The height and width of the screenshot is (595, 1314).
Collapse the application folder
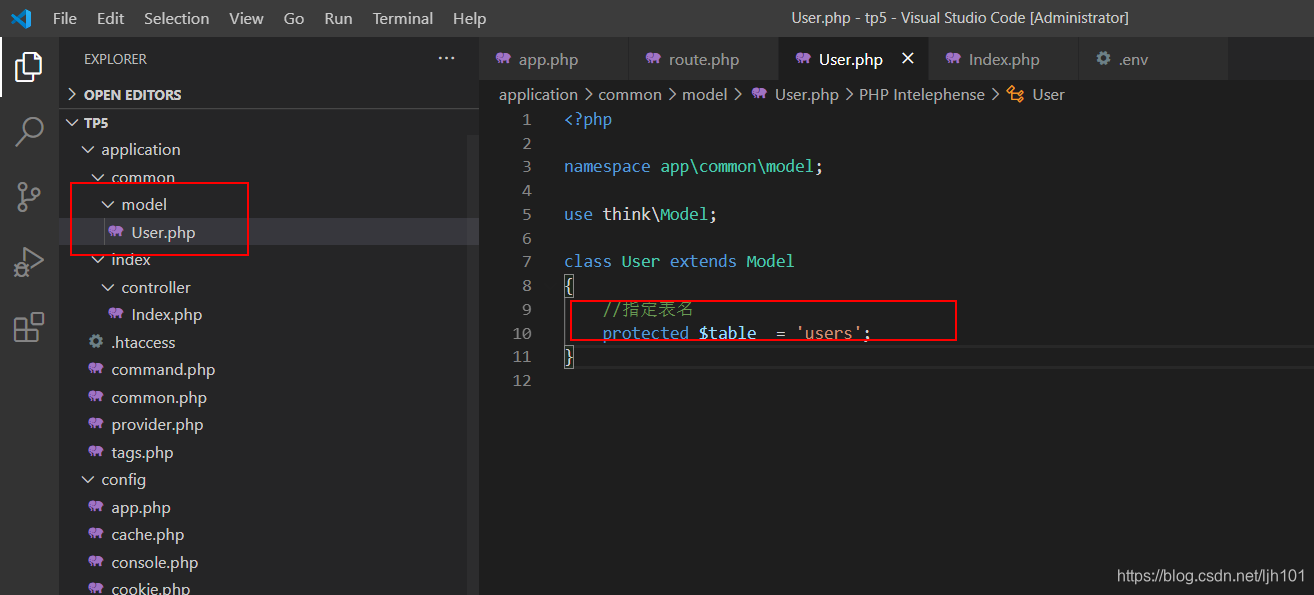tap(269, 149)
